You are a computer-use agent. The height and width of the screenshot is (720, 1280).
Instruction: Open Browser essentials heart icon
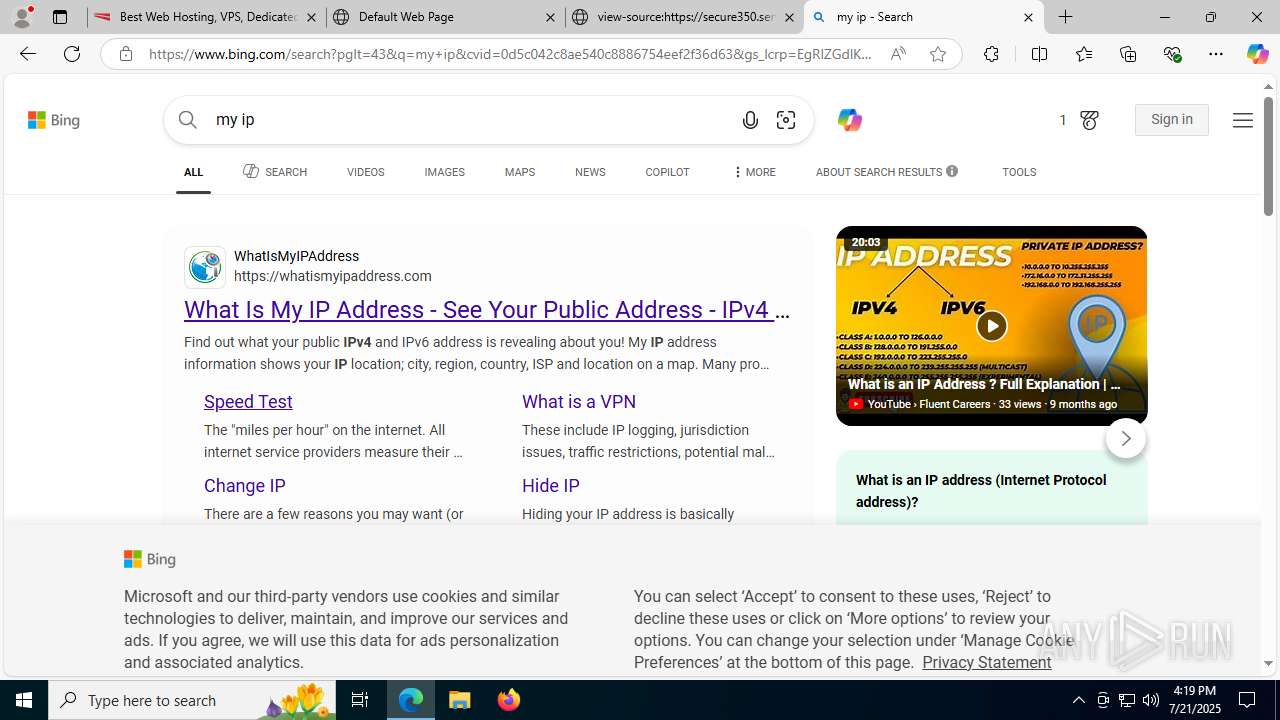click(1172, 54)
